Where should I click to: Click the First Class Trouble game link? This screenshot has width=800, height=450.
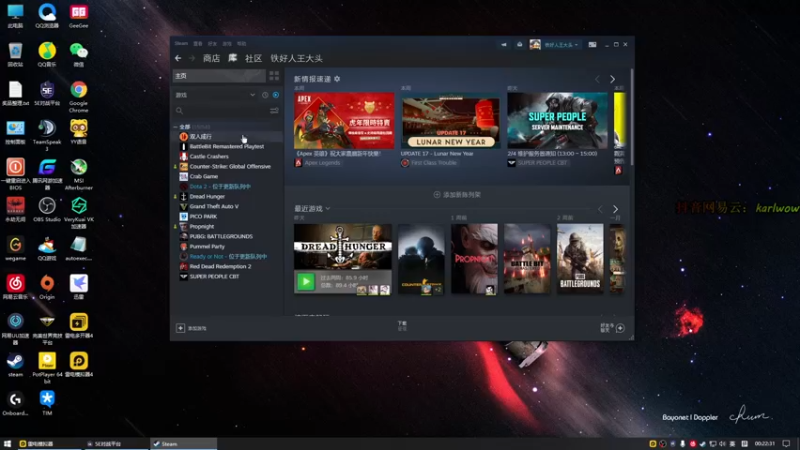click(x=434, y=163)
